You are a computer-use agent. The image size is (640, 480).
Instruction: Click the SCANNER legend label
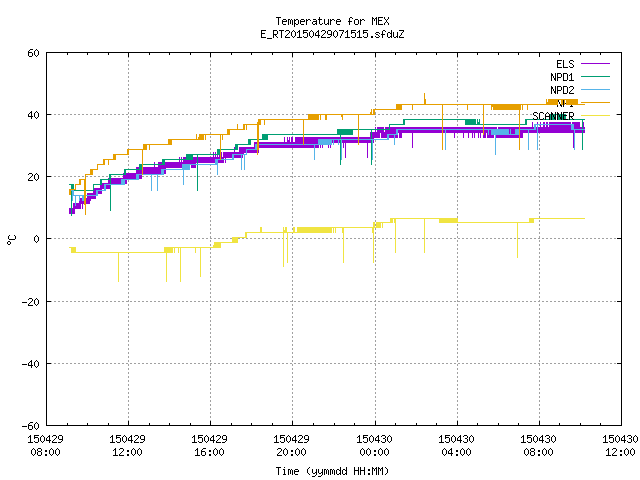[553, 116]
